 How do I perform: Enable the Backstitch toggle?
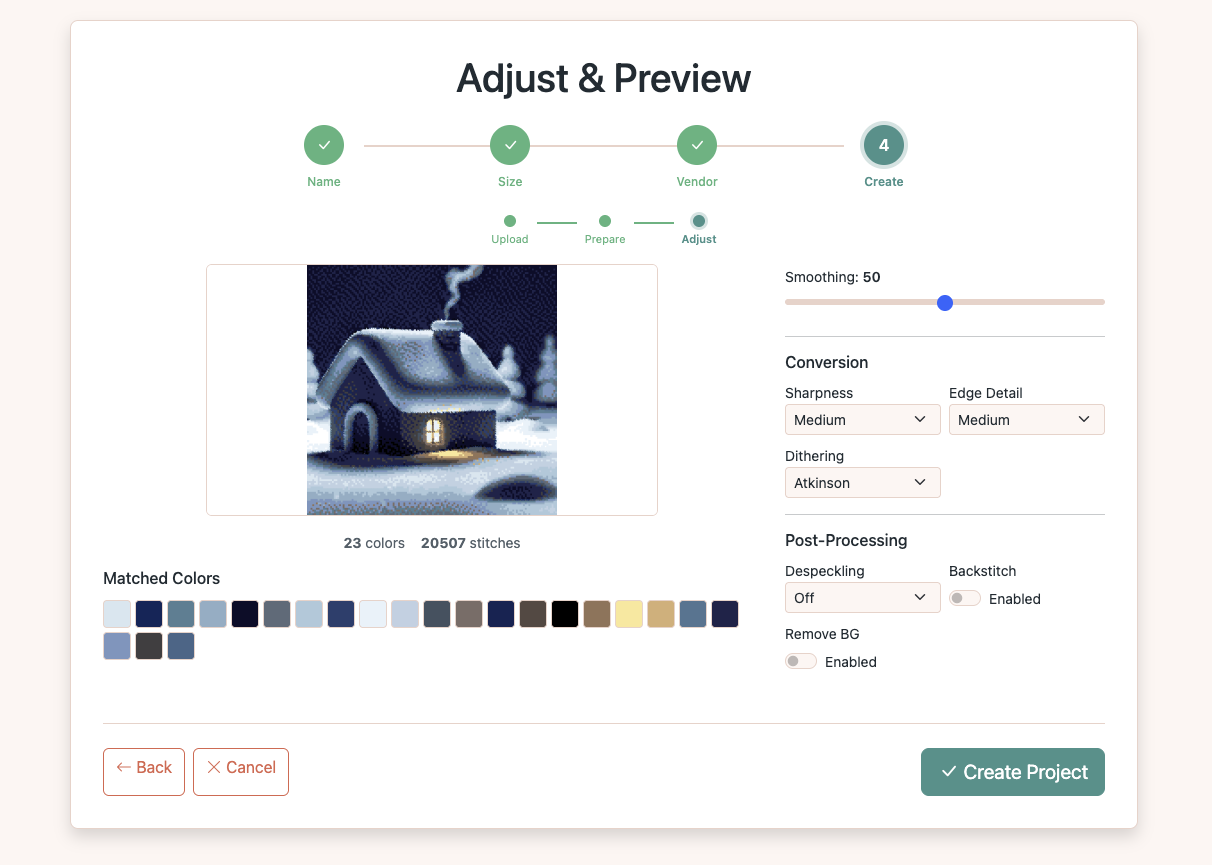(965, 598)
